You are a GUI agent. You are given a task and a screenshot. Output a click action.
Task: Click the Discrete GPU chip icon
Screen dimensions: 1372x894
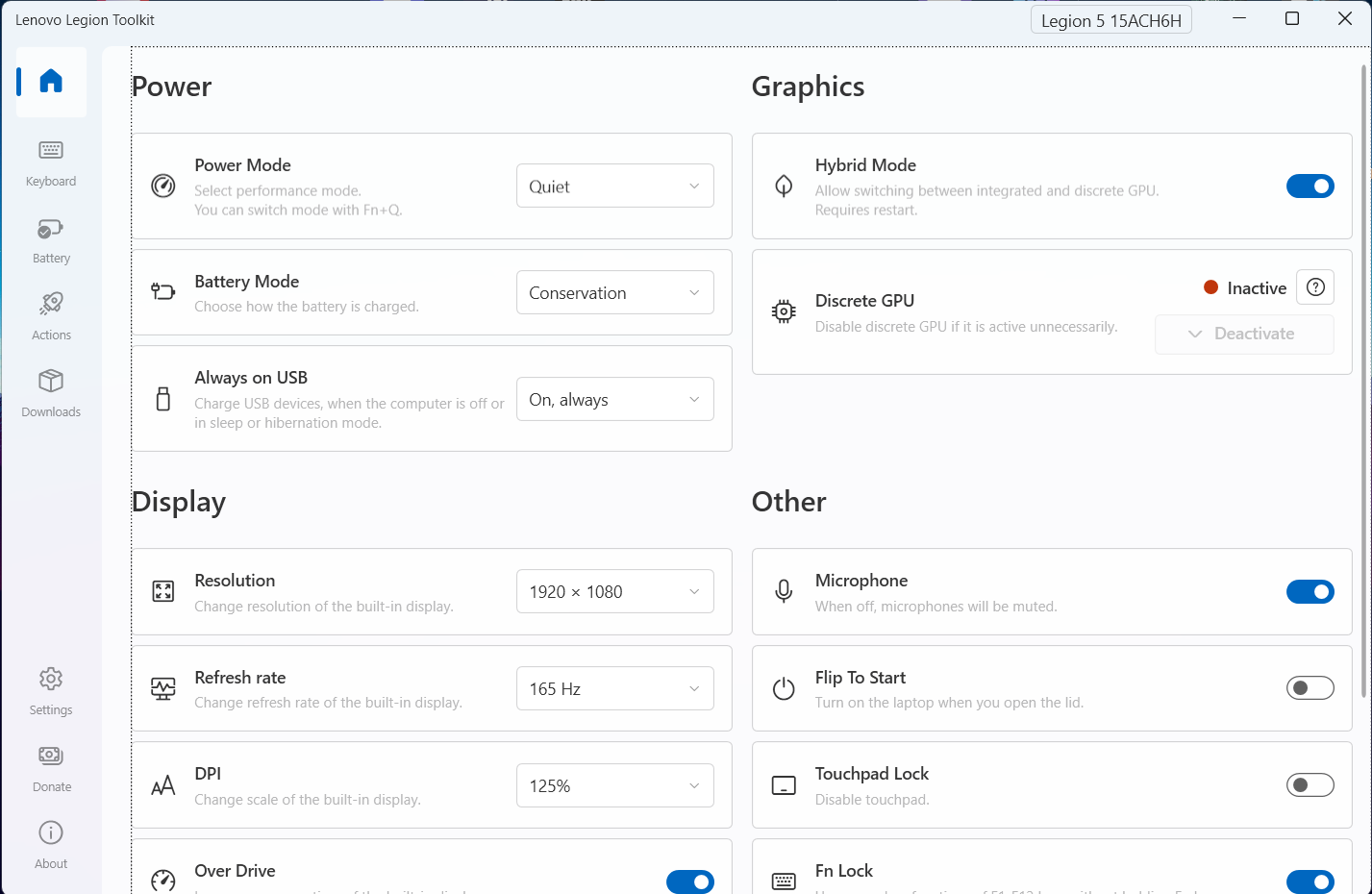tap(784, 311)
